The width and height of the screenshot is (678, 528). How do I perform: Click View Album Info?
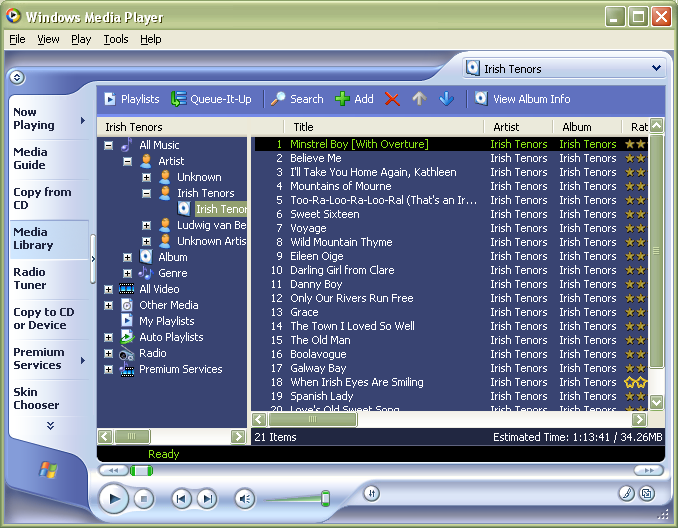pos(522,99)
